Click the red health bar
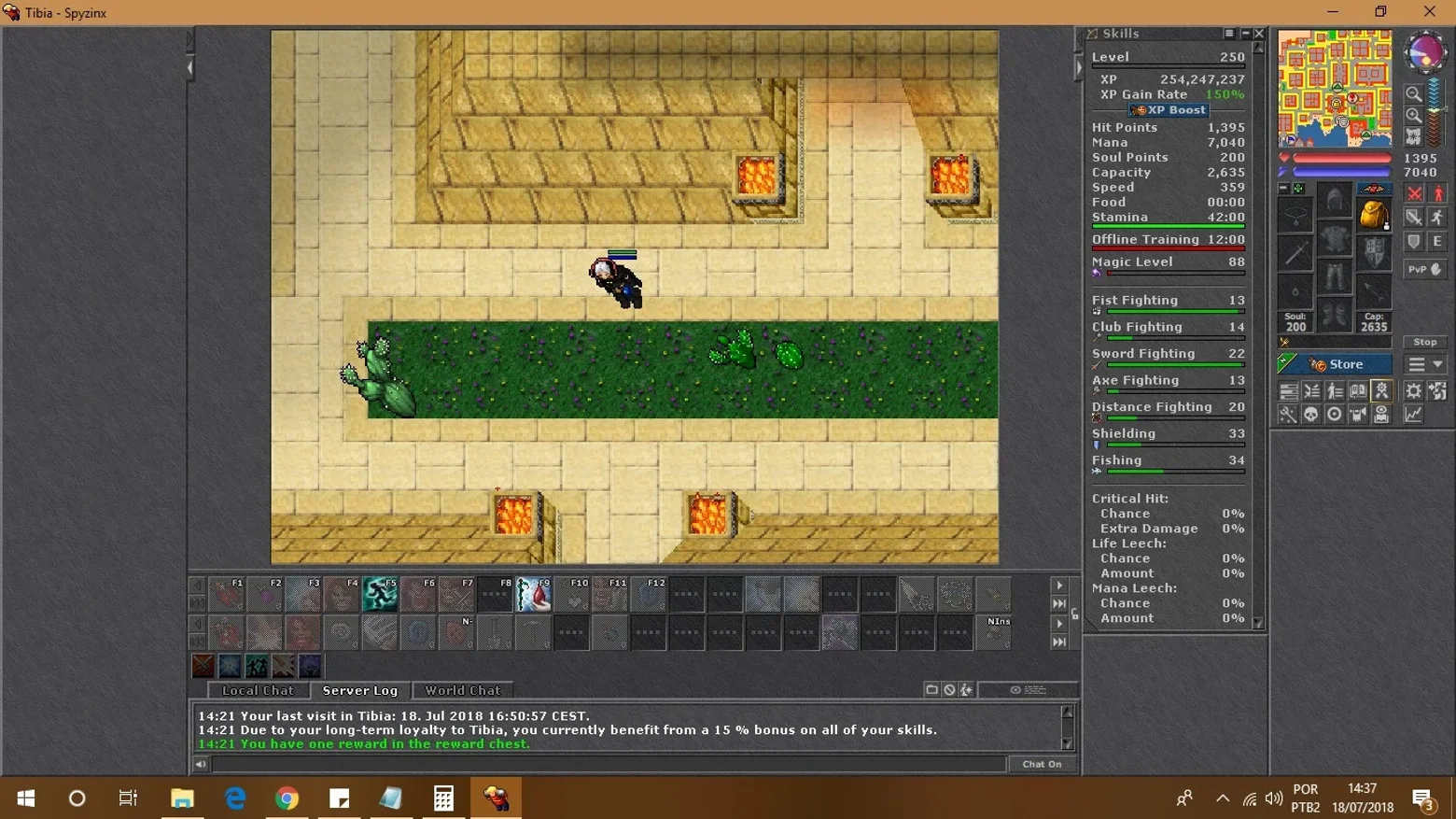The height and width of the screenshot is (819, 1456). (1341, 159)
